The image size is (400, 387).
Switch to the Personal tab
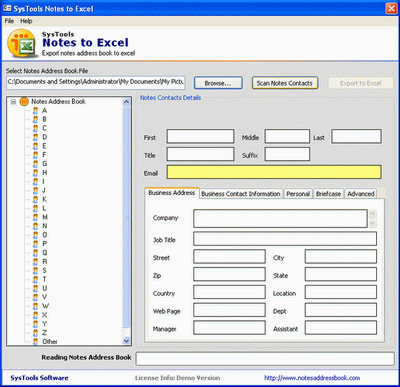tap(298, 194)
